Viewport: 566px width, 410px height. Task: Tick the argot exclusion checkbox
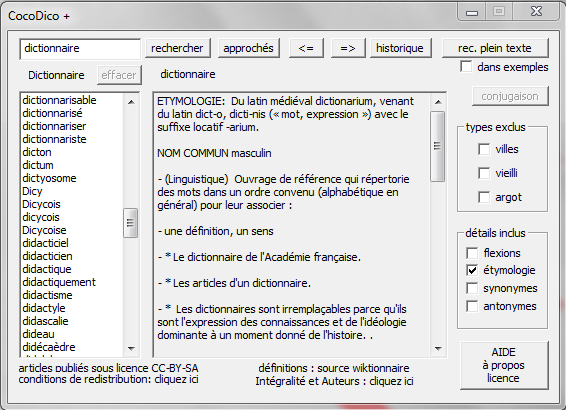(x=484, y=197)
